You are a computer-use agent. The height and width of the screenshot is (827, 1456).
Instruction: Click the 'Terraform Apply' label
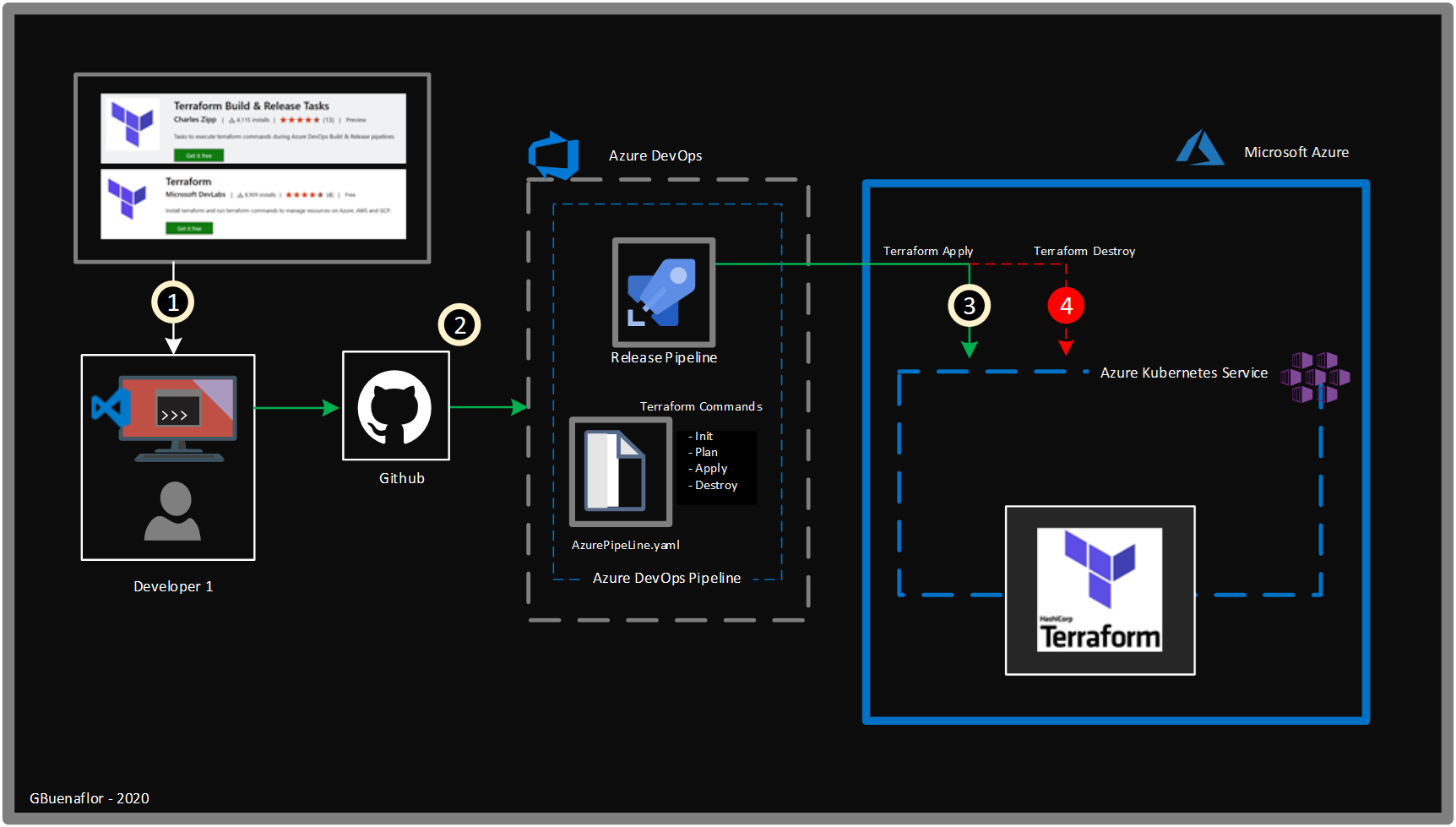pyautogui.click(x=928, y=251)
